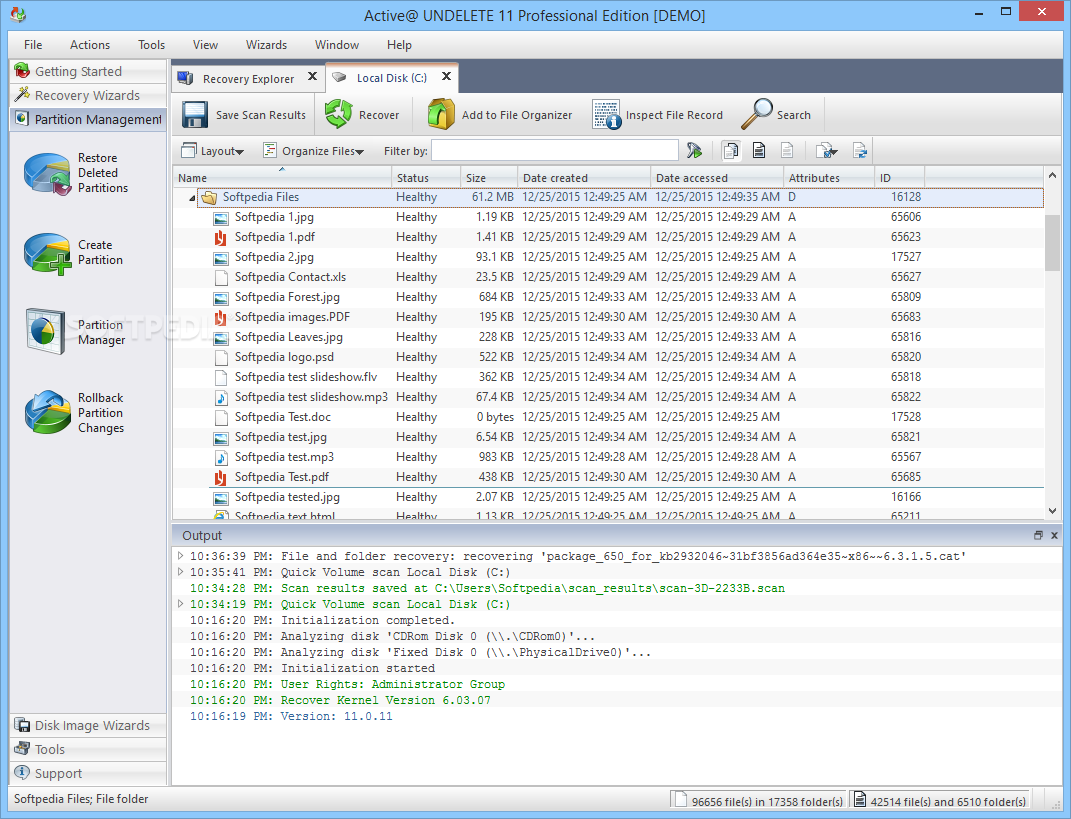Click the Search magnifying glass icon

click(757, 114)
